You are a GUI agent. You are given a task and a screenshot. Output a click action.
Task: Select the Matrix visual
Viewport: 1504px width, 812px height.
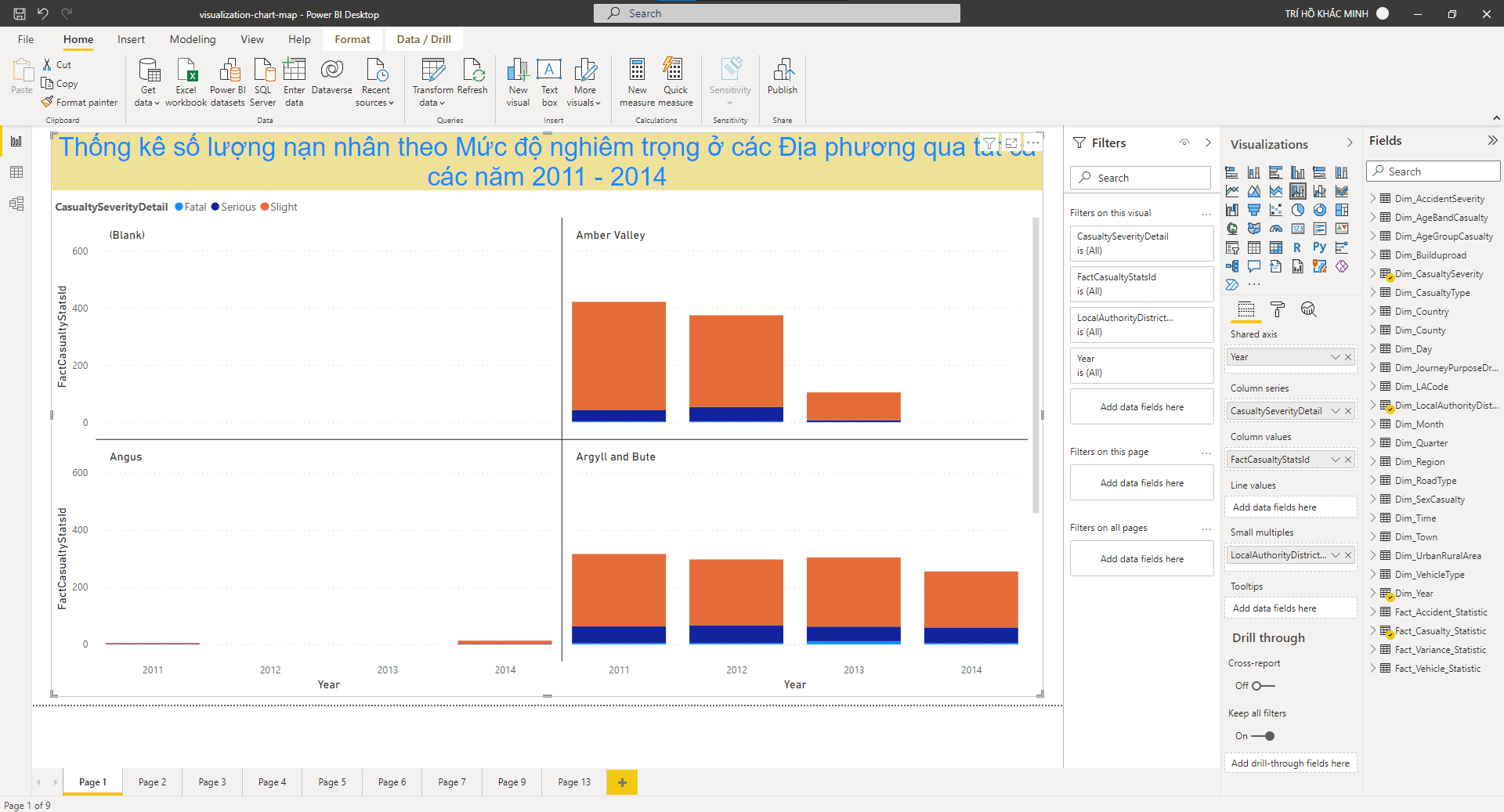tap(1276, 247)
